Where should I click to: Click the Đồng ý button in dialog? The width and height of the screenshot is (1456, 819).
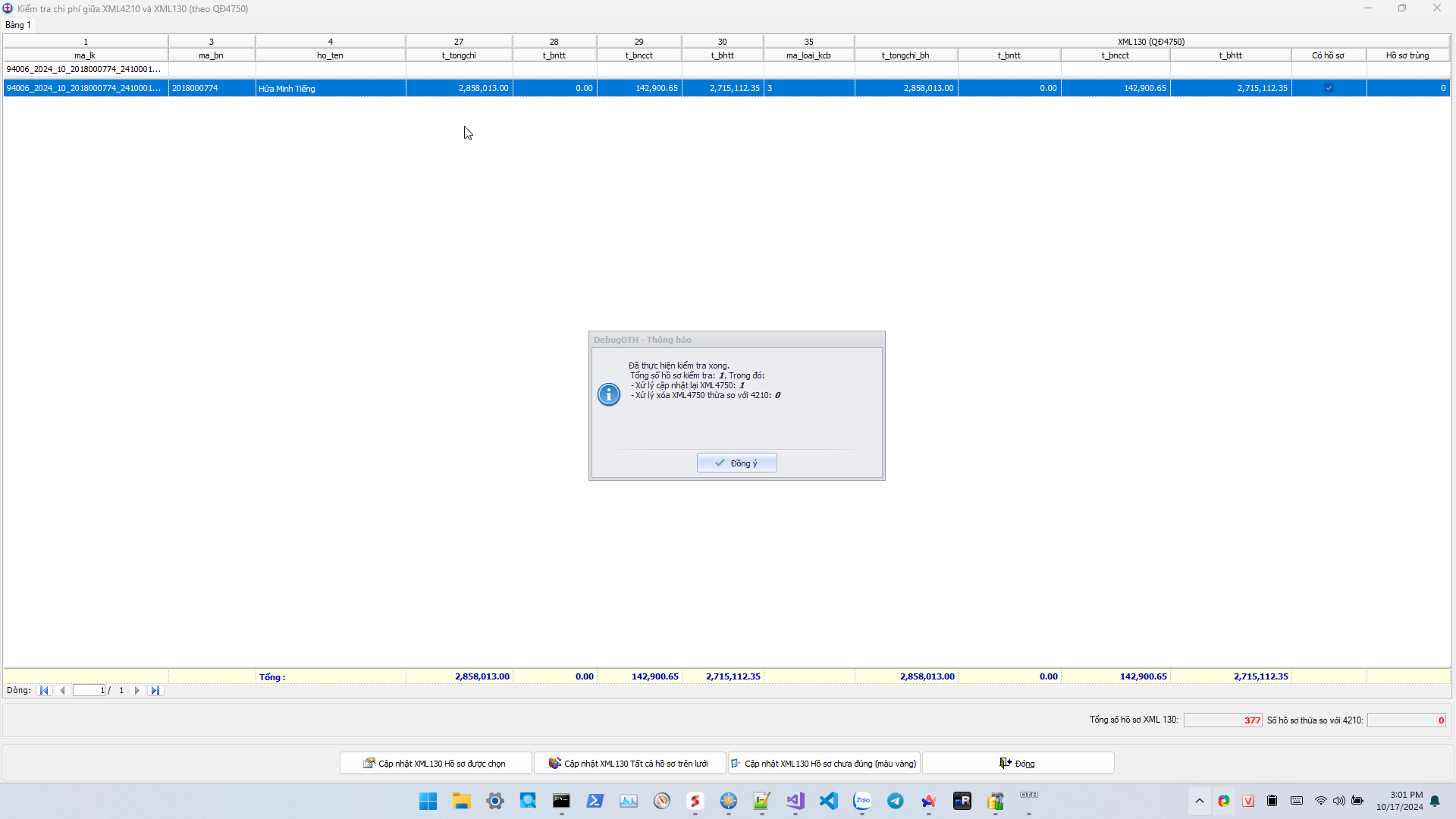click(736, 463)
